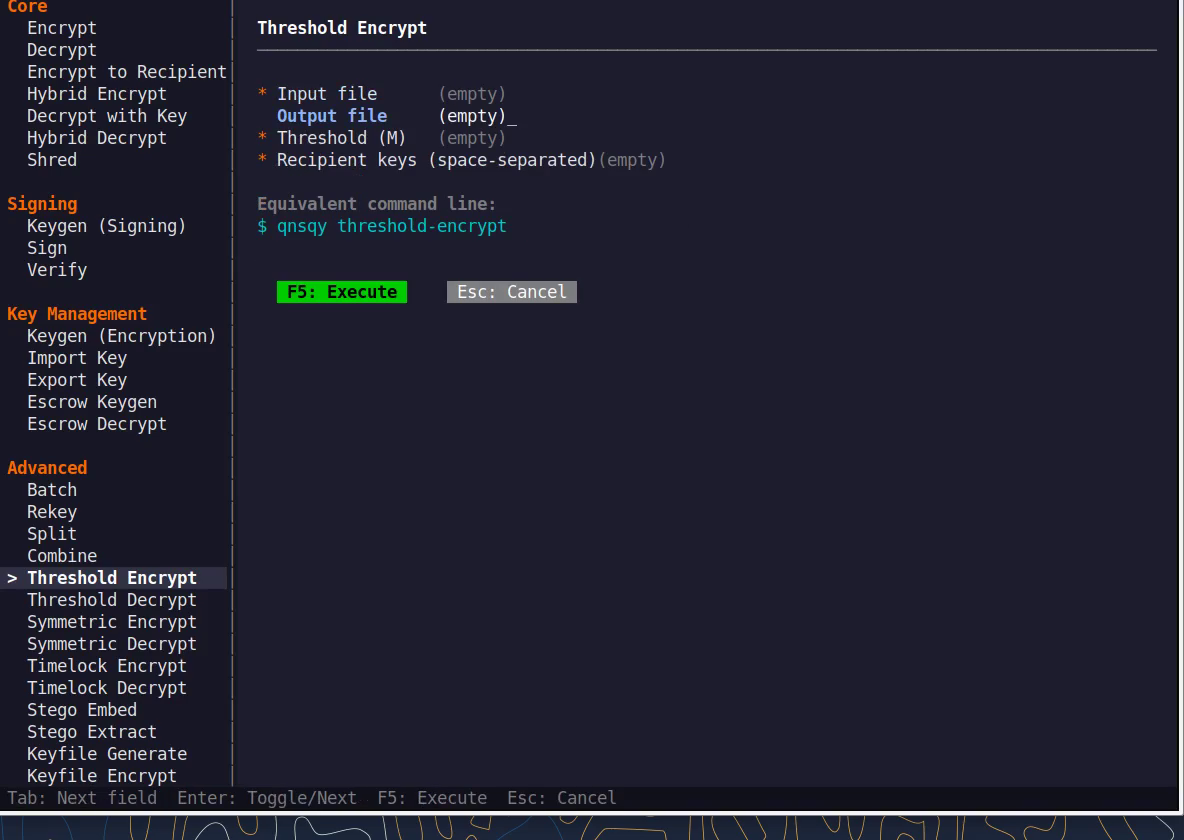Click 'F5: Execute' hint in status bar
Screen dimensions: 1184x840
point(432,798)
